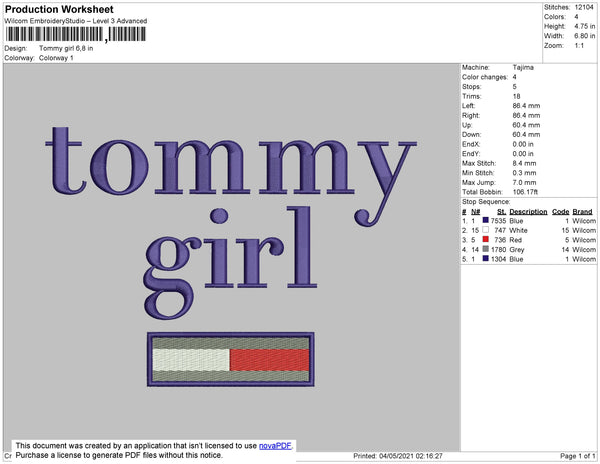Select the Trims value '18'

click(x=517, y=96)
